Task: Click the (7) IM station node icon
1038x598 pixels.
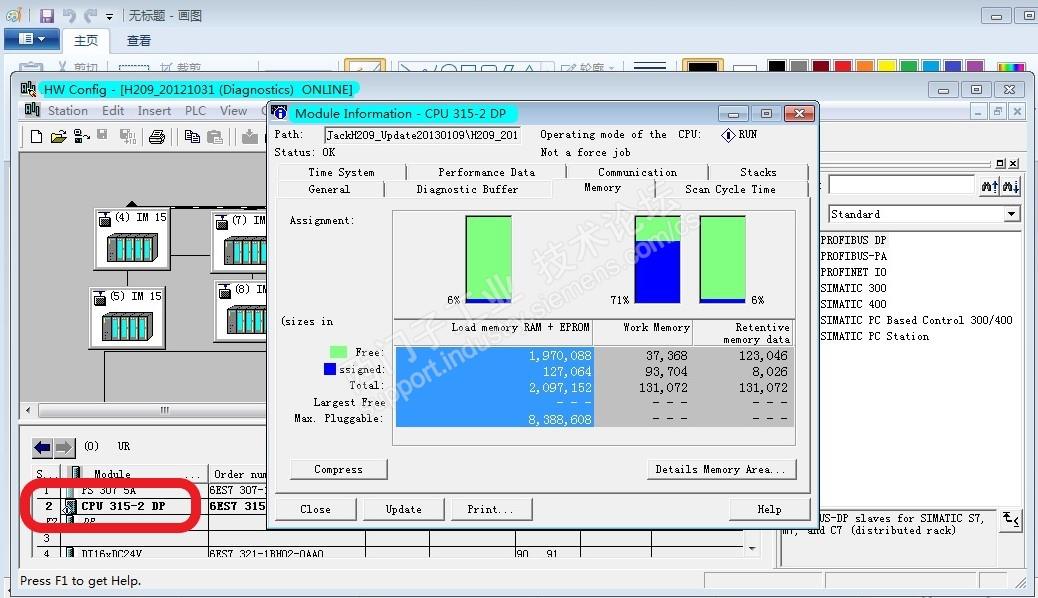Action: tap(240, 242)
